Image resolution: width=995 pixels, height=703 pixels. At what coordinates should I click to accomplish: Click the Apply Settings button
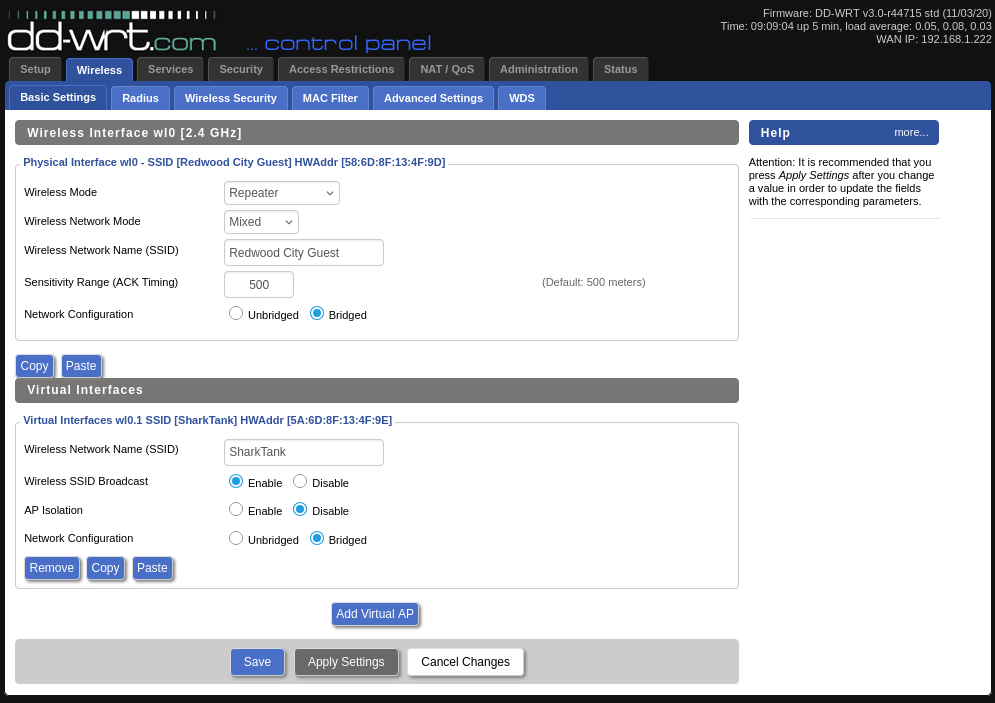(346, 662)
